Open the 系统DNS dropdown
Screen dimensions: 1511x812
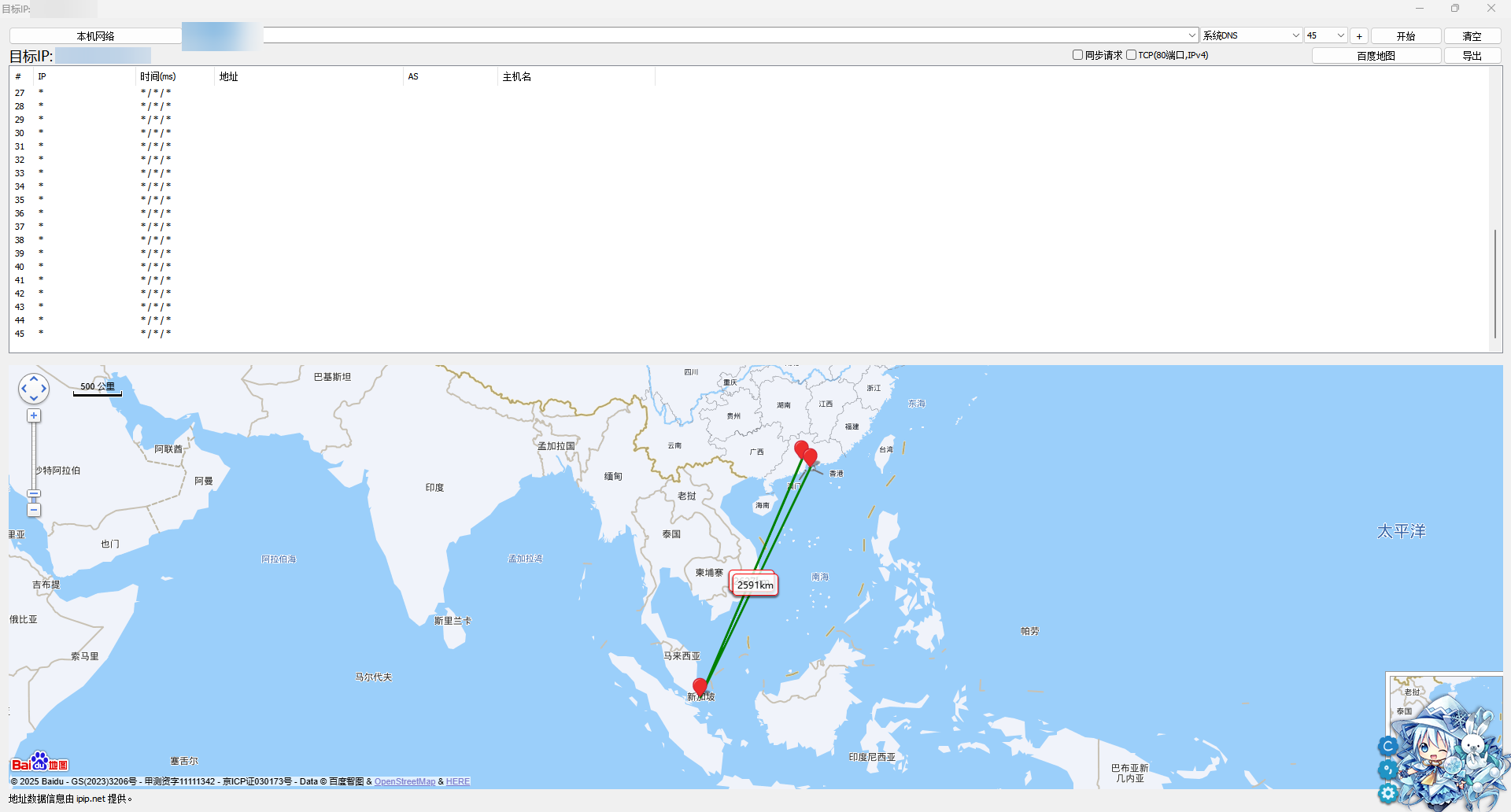(x=1295, y=35)
